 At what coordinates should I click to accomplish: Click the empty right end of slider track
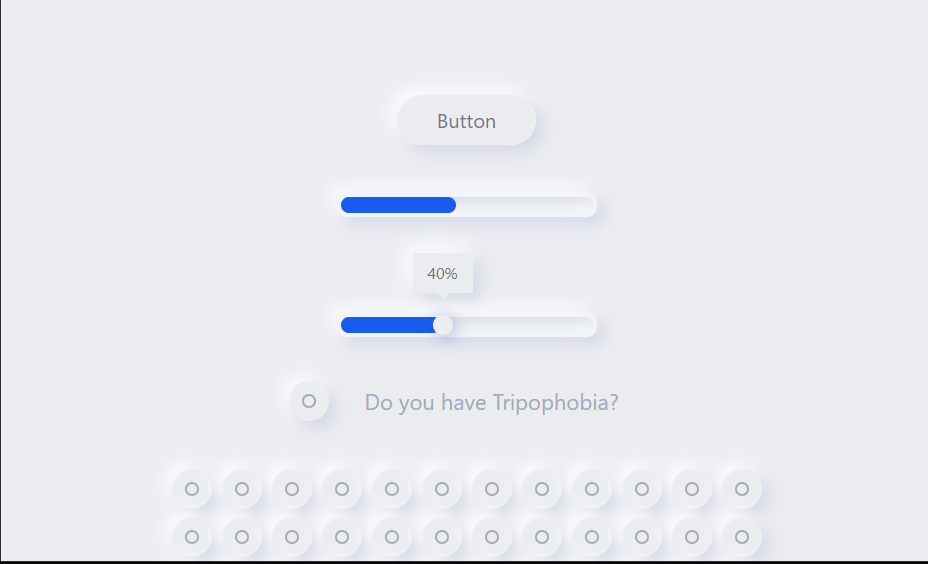523,325
